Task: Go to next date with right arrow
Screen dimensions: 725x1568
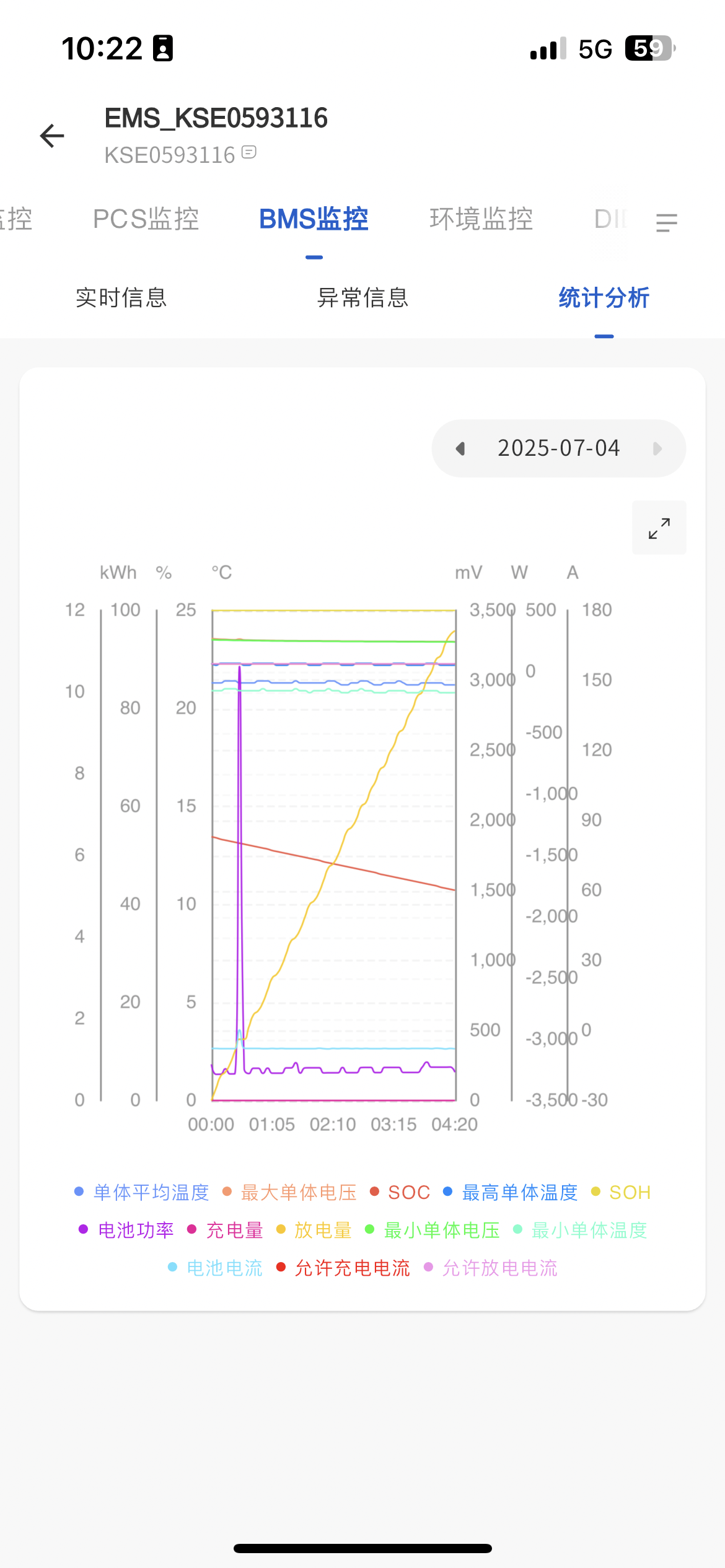Action: point(657,448)
